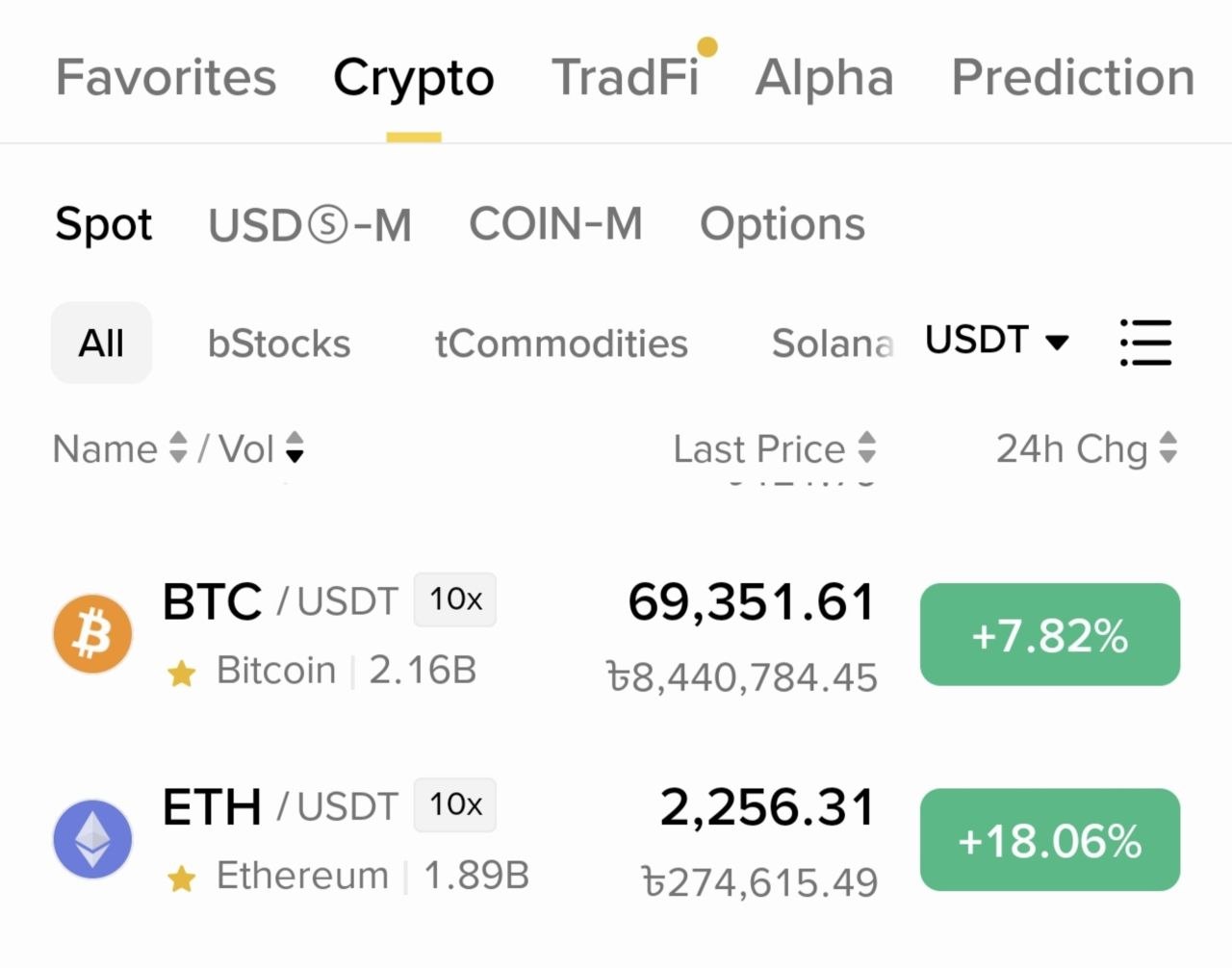
Task: Tap the BTC +7.82% change badge
Action: coord(1050,635)
